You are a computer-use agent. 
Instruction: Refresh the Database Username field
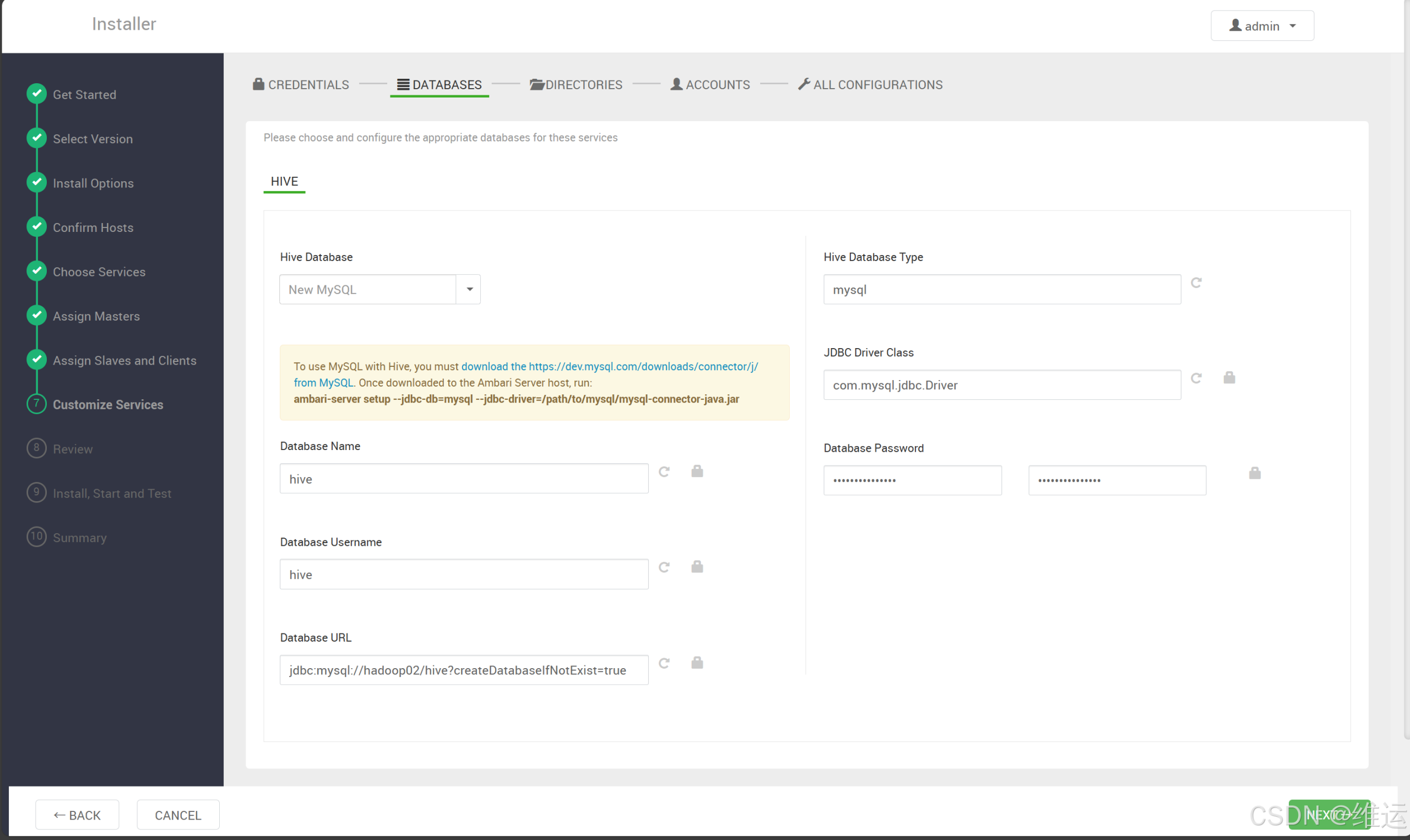[x=664, y=567]
